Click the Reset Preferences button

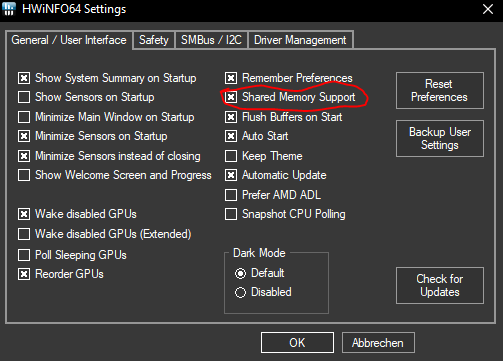coord(440,90)
